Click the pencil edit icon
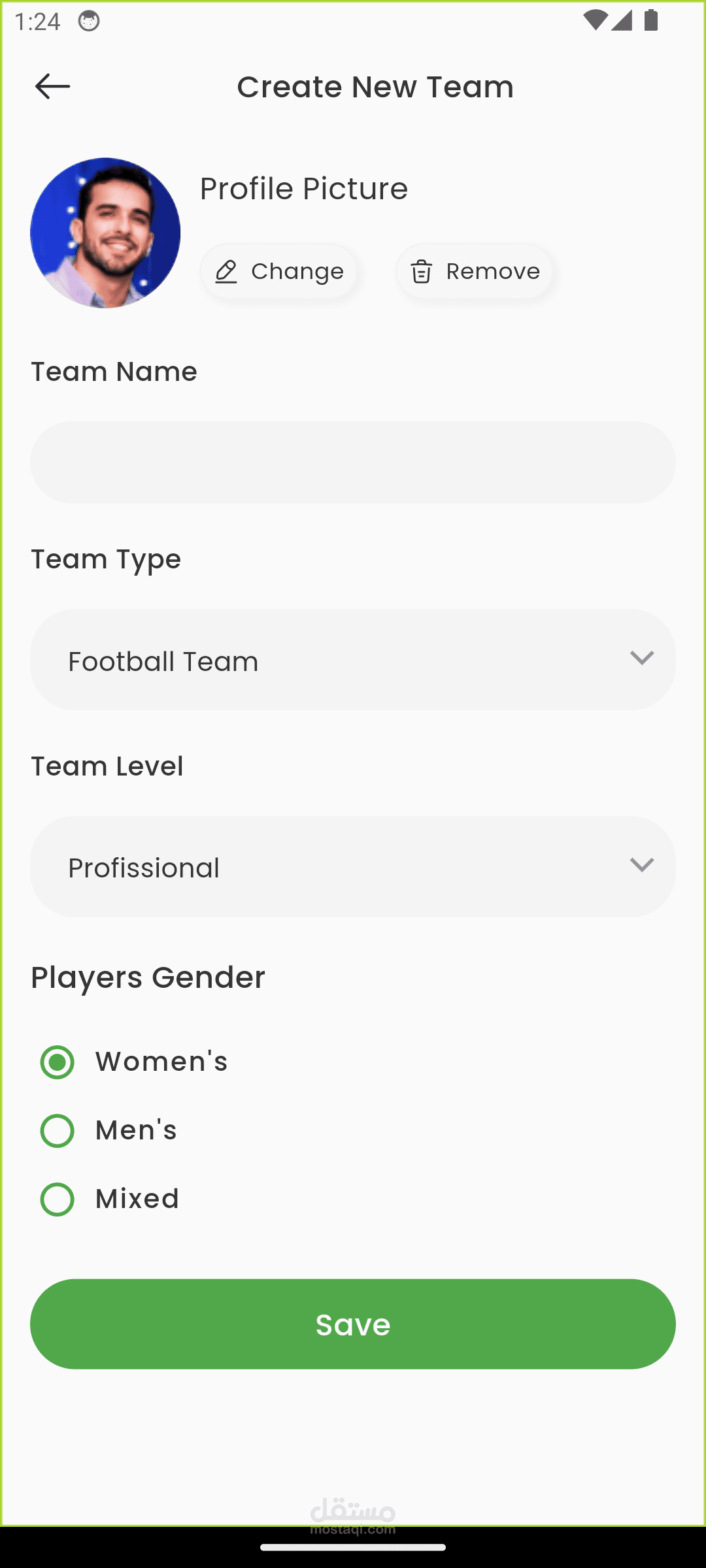This screenshot has height=1568, width=706. click(x=226, y=271)
